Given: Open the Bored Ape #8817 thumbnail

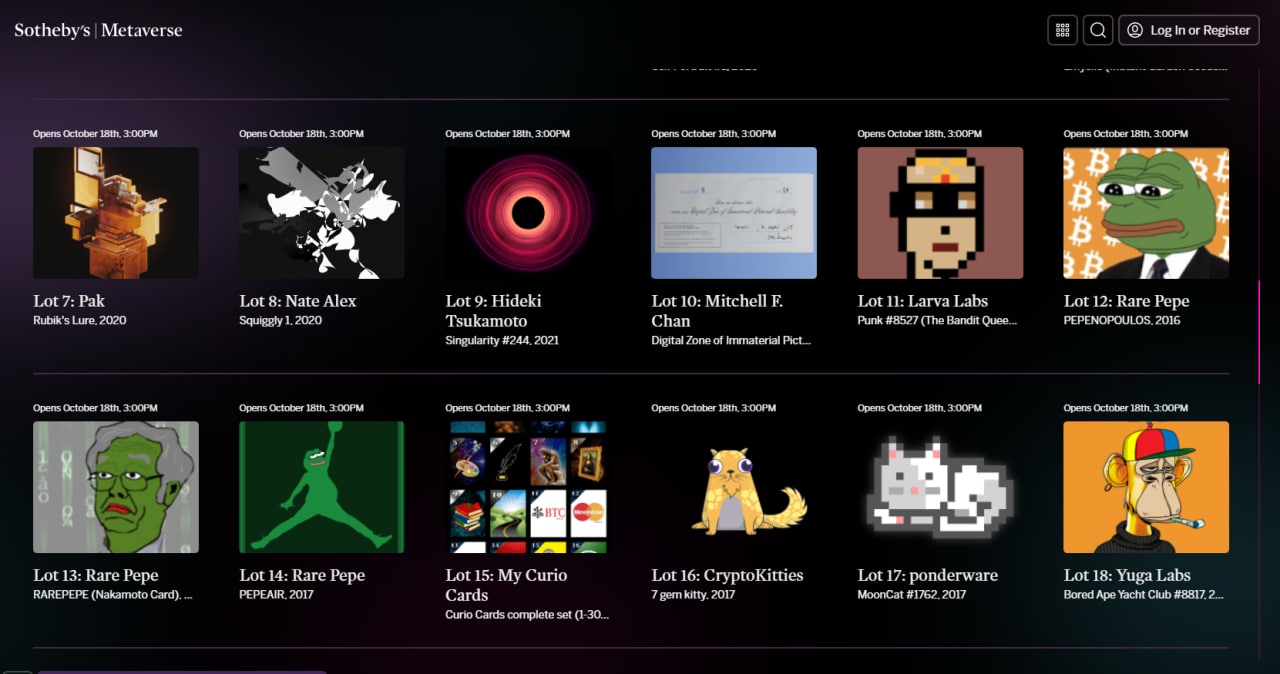Looking at the screenshot, I should 1146,487.
